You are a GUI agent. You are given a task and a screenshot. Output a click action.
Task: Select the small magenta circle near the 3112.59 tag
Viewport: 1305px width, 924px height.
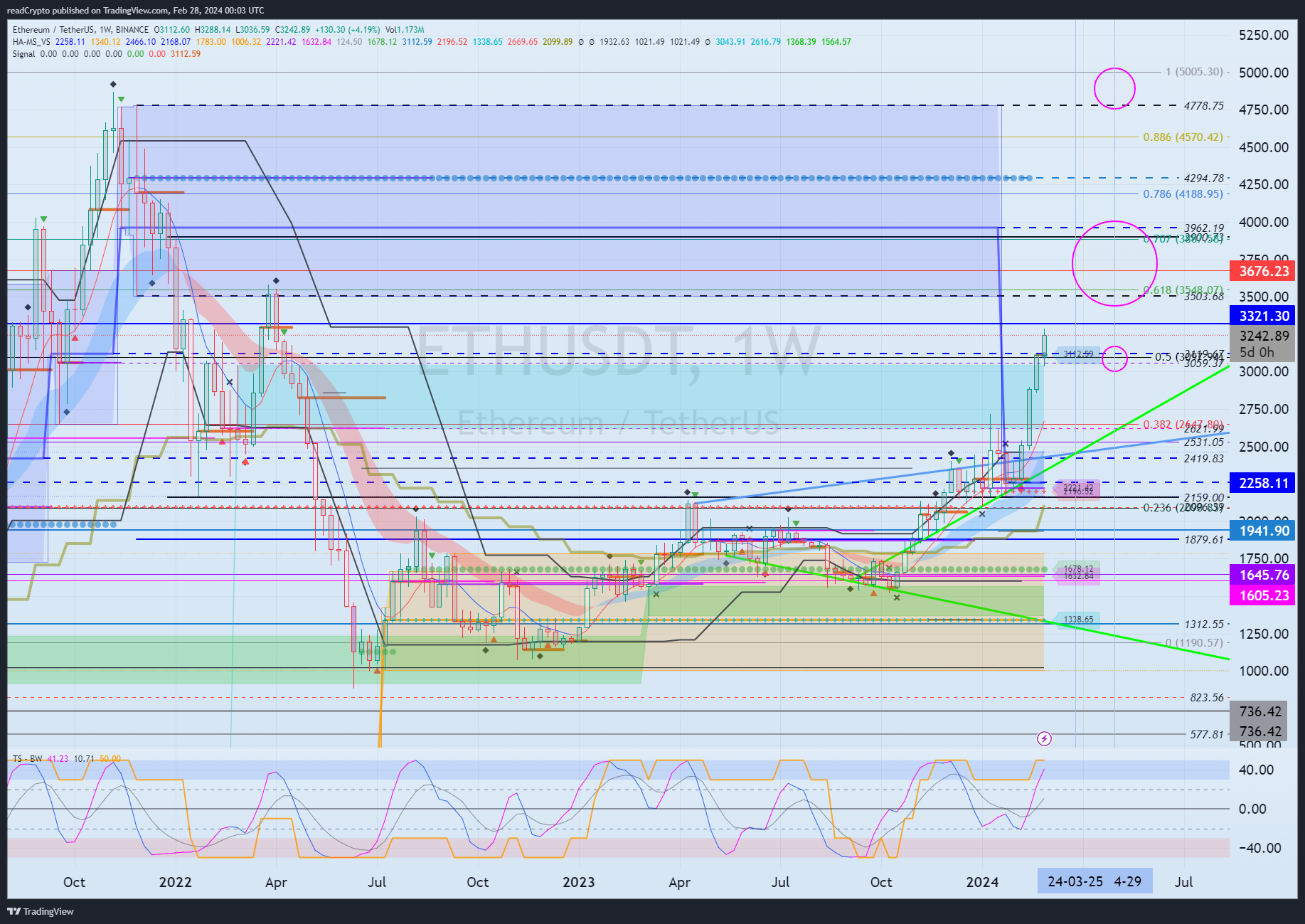pyautogui.click(x=1114, y=358)
